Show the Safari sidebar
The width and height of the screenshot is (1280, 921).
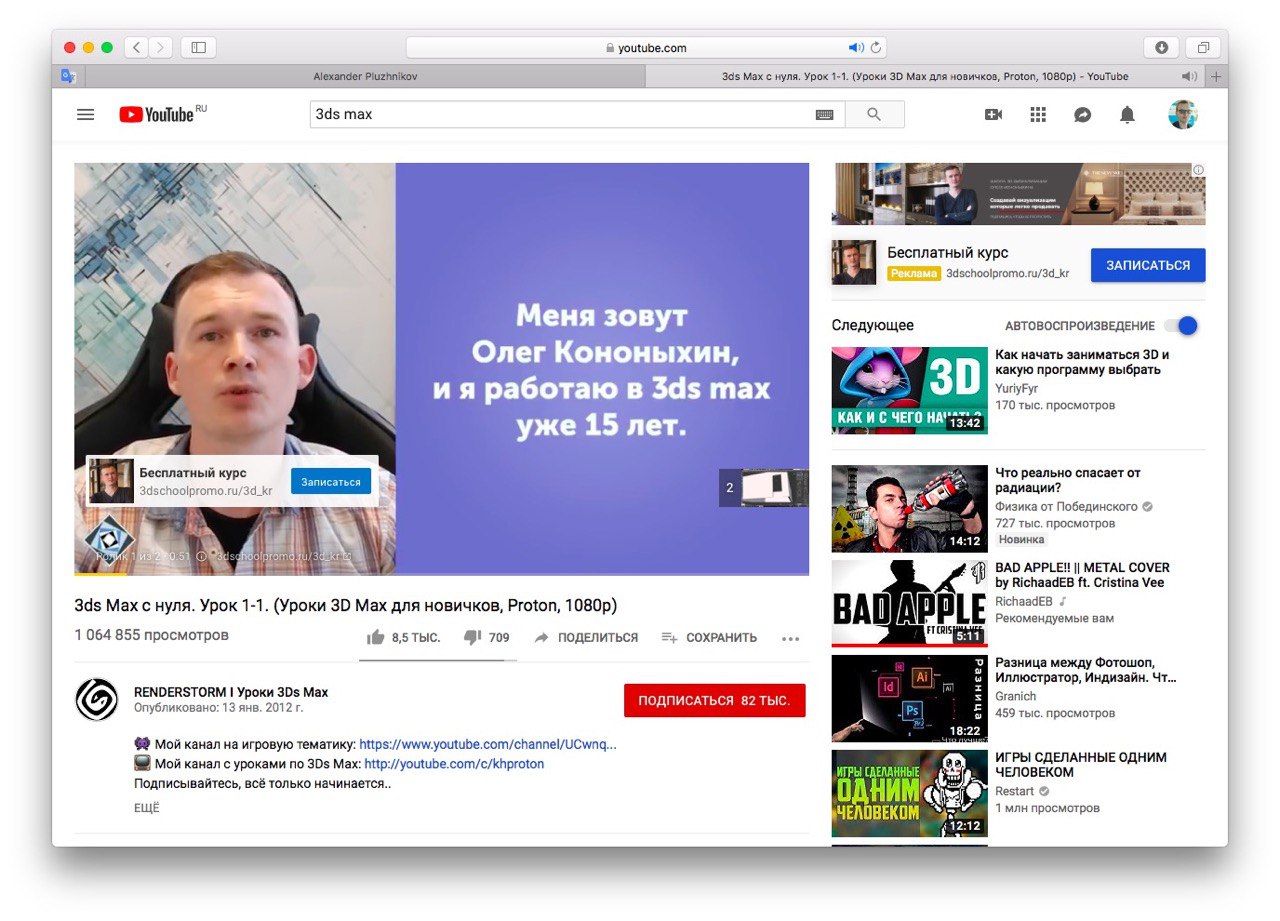pyautogui.click(x=198, y=47)
